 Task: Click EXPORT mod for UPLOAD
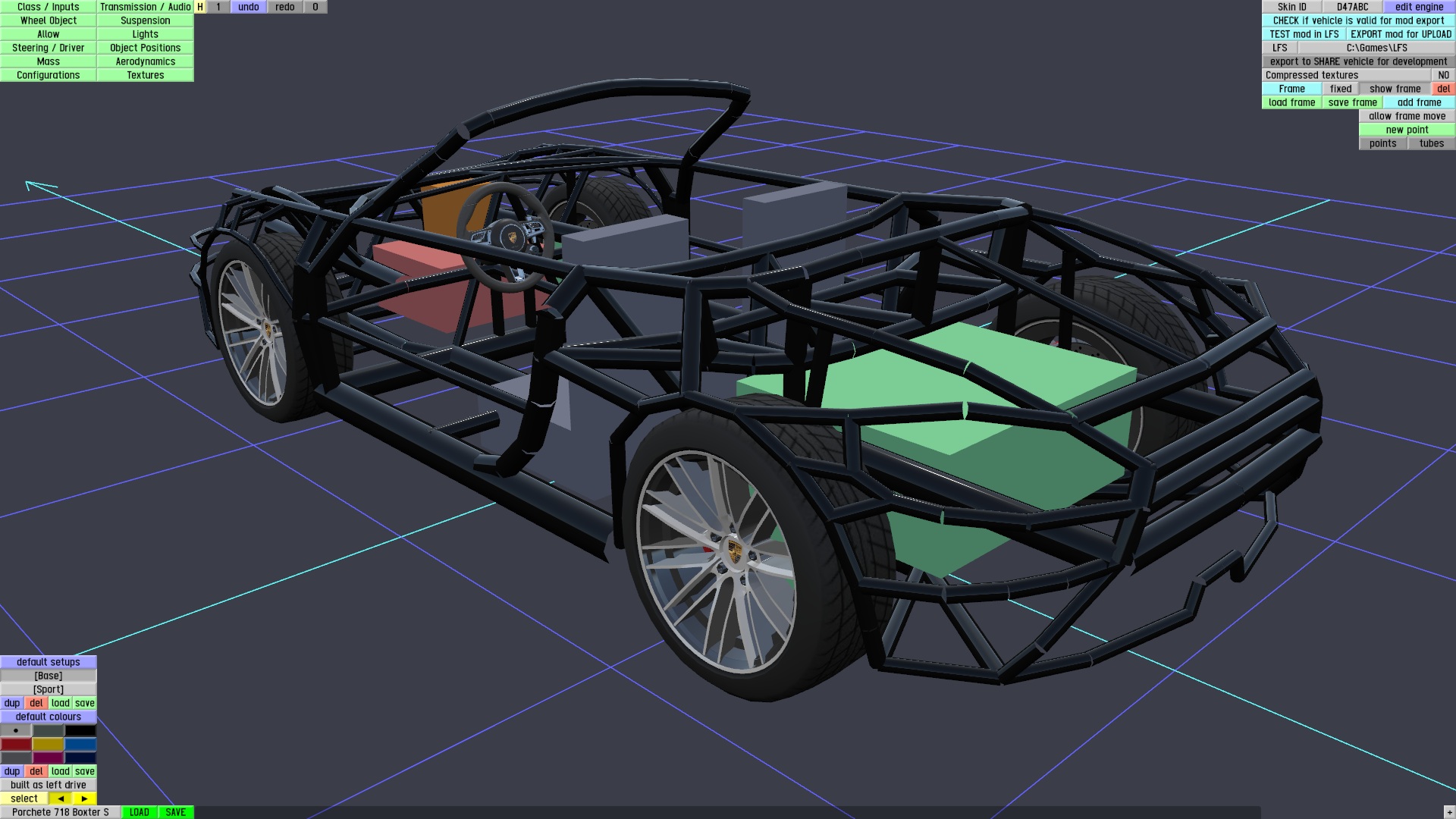click(1401, 34)
